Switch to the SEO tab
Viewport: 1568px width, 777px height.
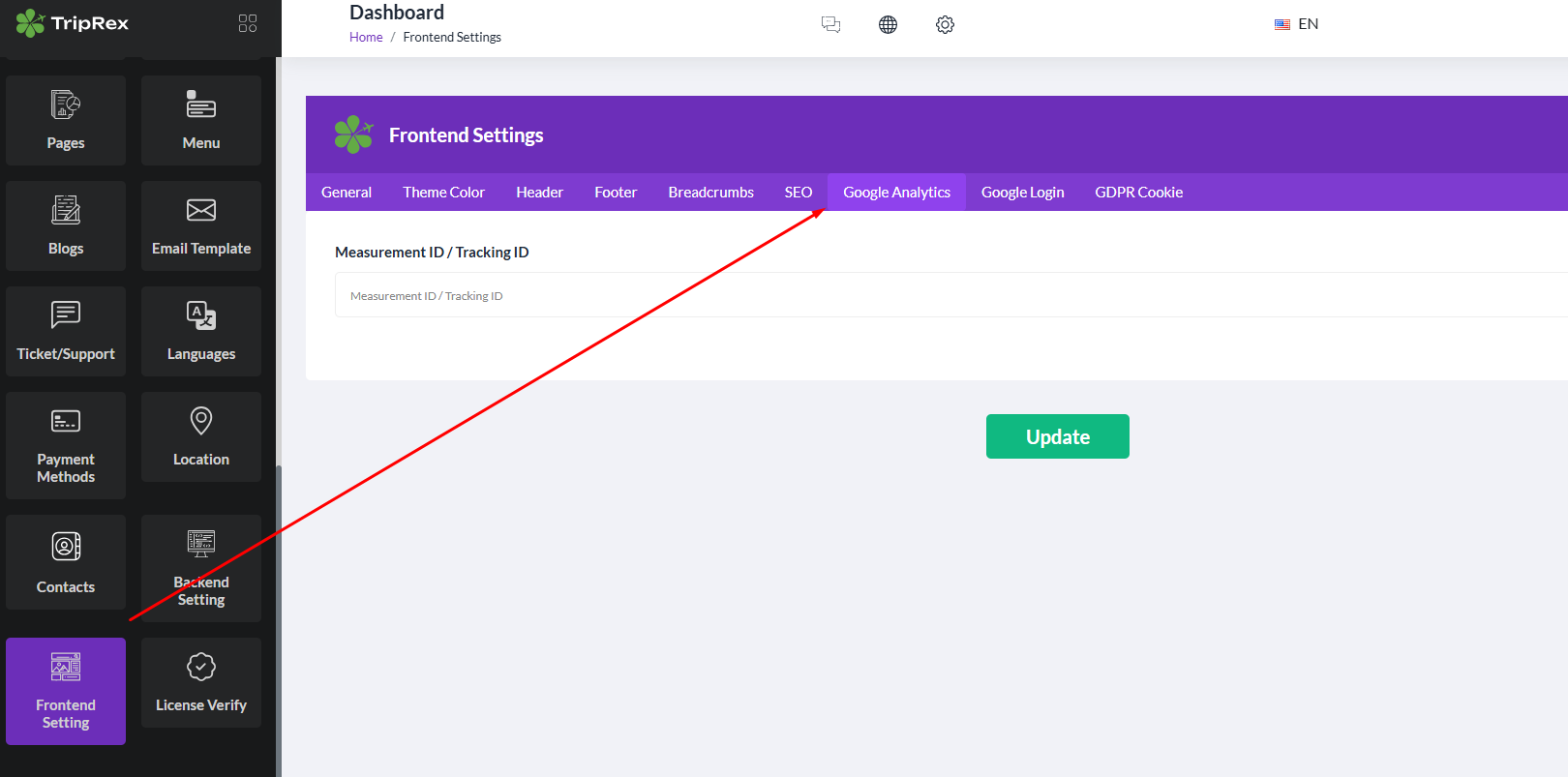point(798,193)
